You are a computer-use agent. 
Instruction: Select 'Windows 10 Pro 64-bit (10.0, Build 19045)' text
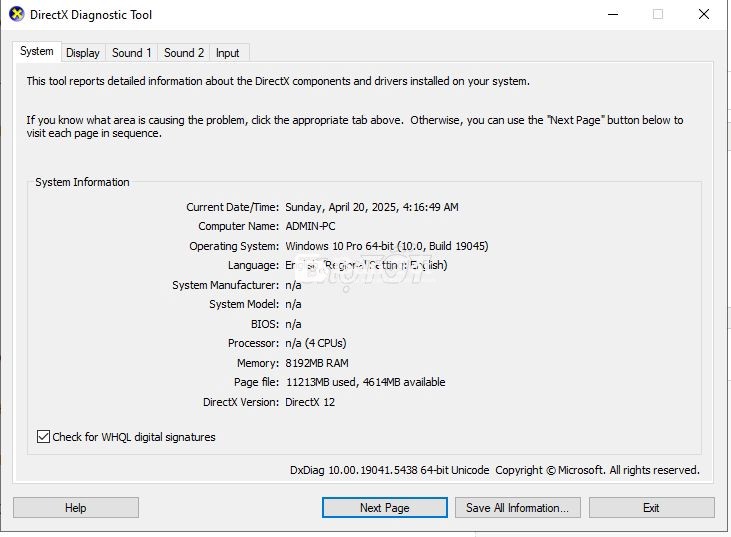(387, 246)
